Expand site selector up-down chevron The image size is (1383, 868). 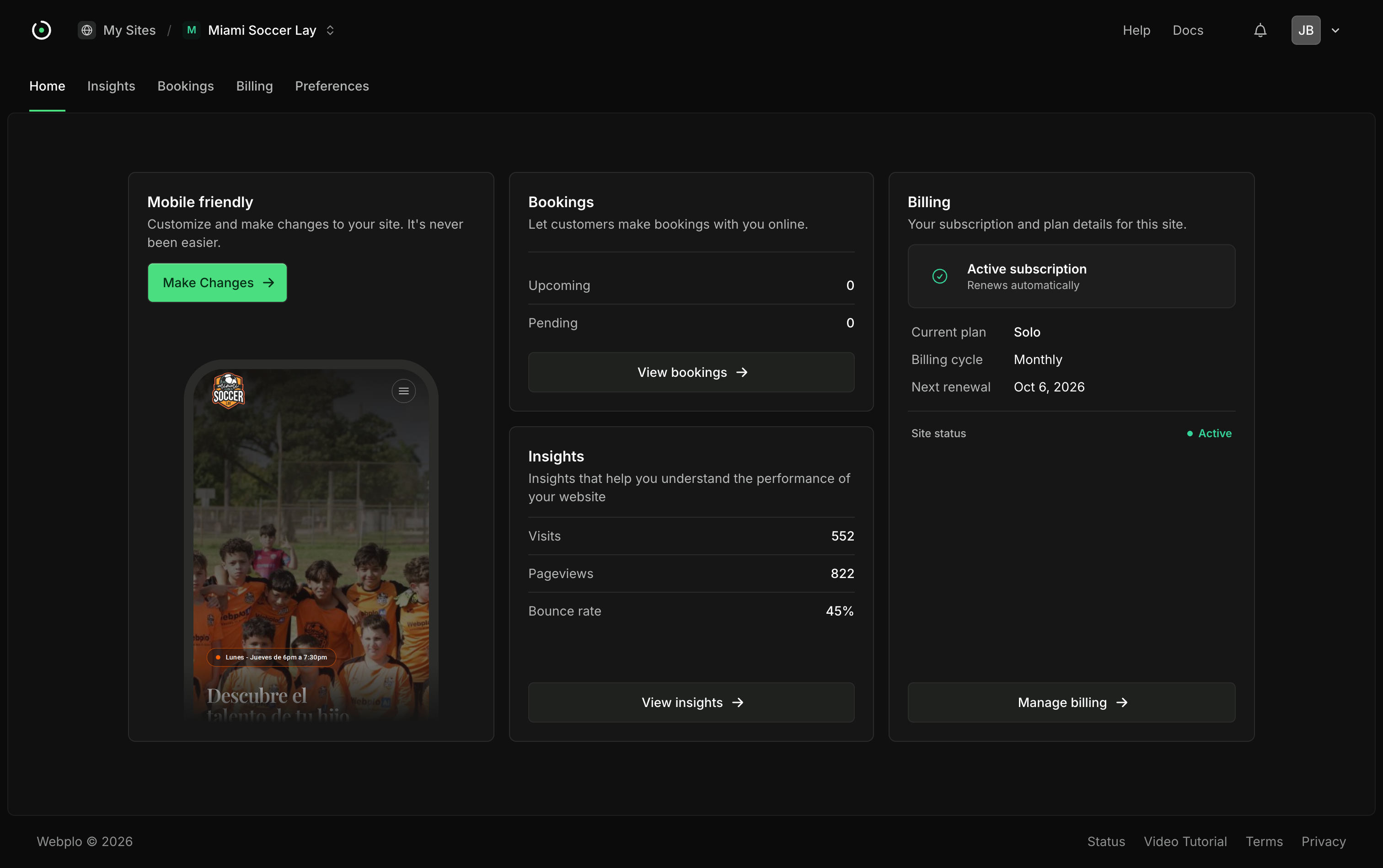pyautogui.click(x=330, y=30)
